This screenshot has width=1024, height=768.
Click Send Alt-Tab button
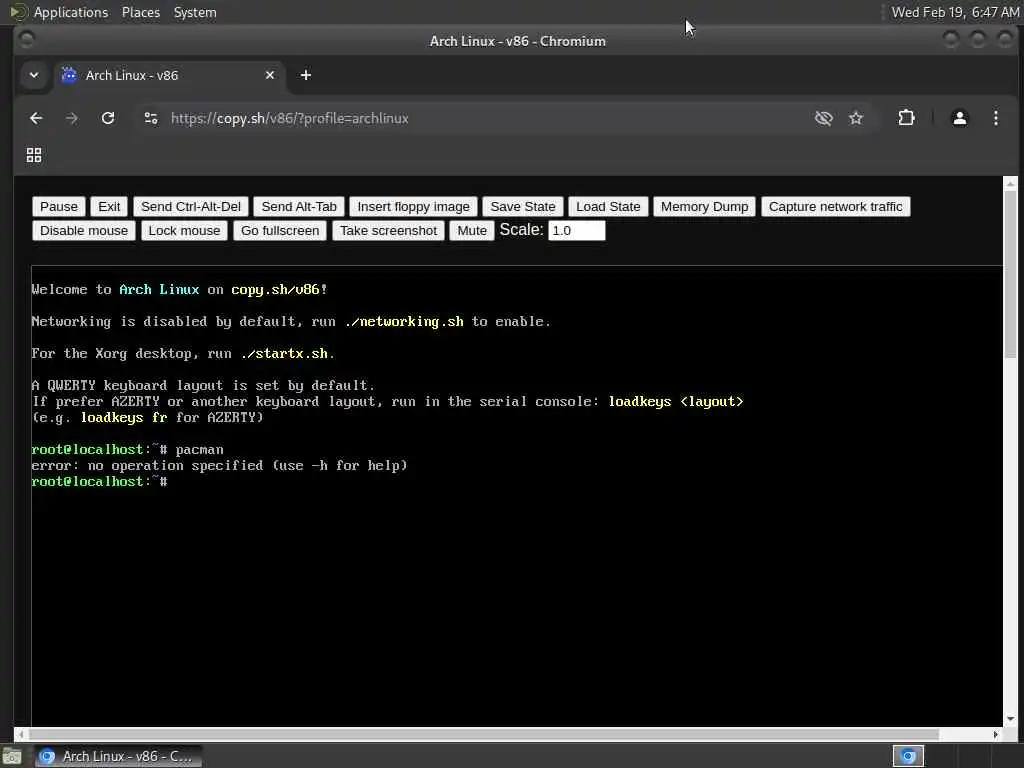click(x=299, y=206)
